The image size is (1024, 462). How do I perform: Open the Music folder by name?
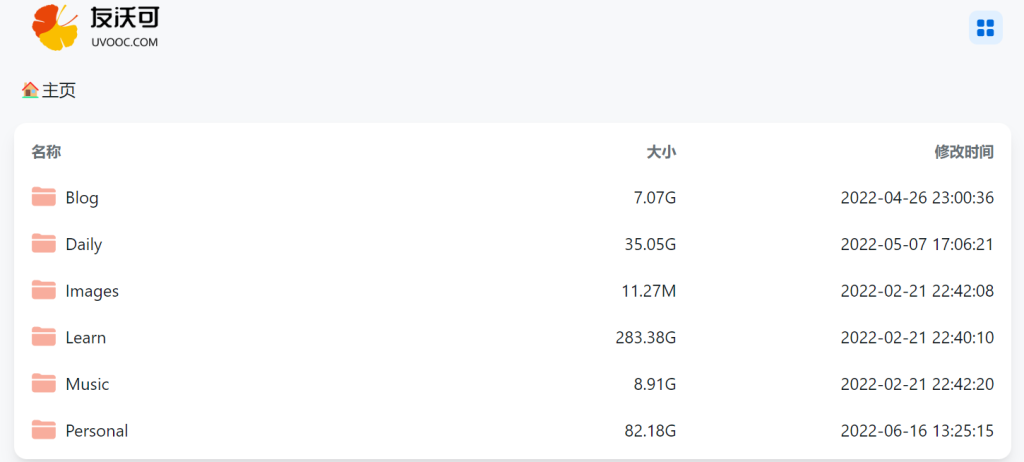(87, 384)
